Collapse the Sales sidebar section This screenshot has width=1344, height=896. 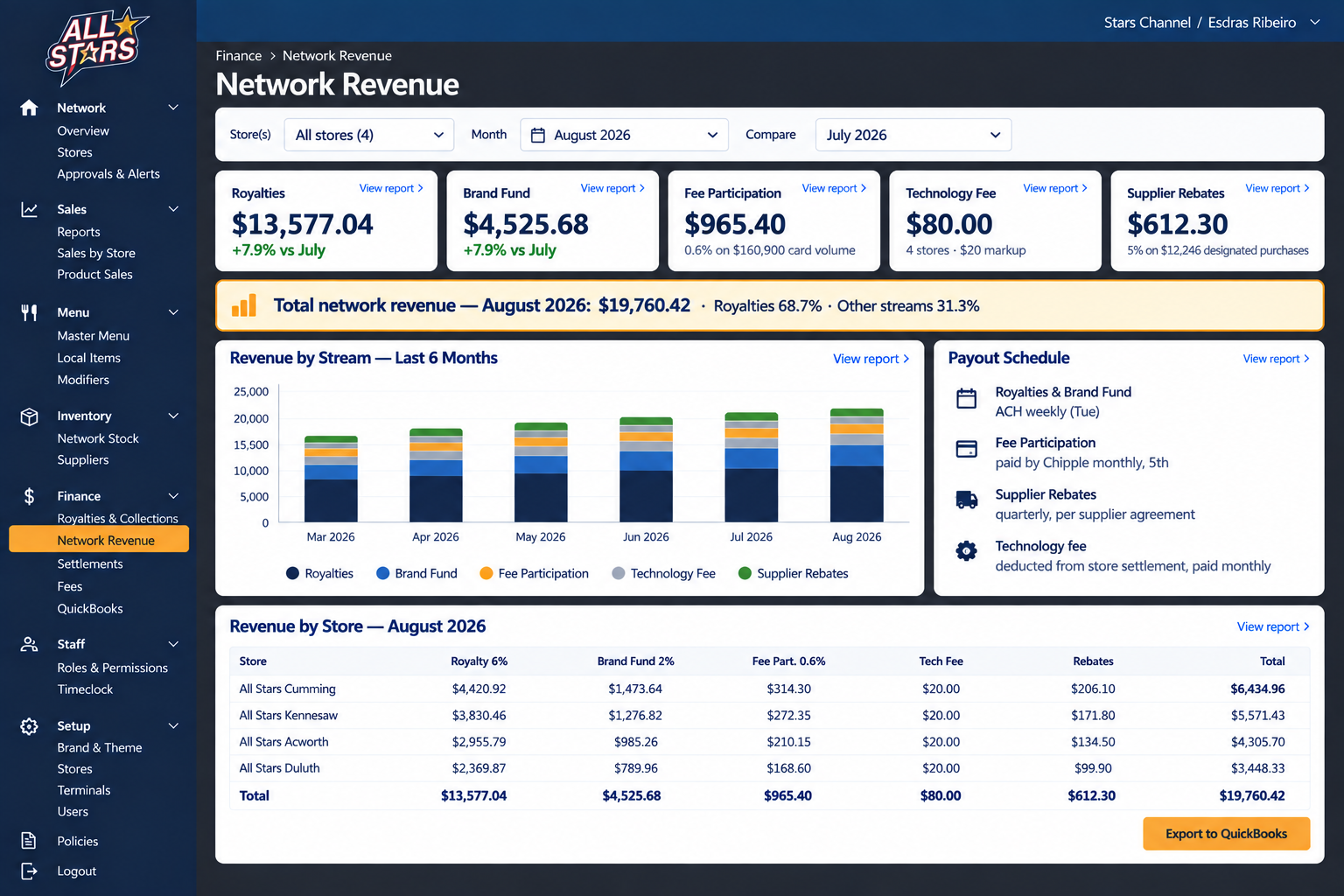(x=173, y=209)
